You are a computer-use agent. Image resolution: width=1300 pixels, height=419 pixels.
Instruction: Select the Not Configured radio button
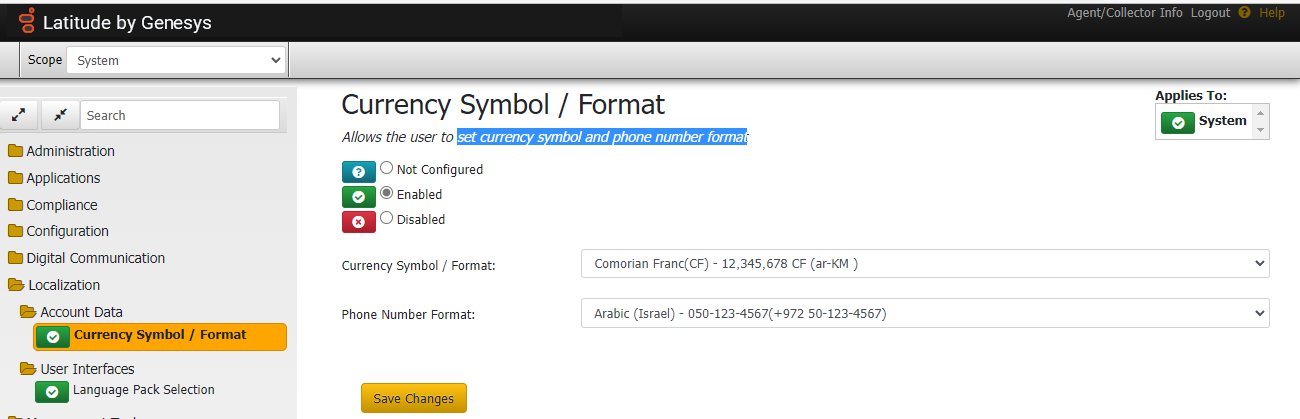387,169
